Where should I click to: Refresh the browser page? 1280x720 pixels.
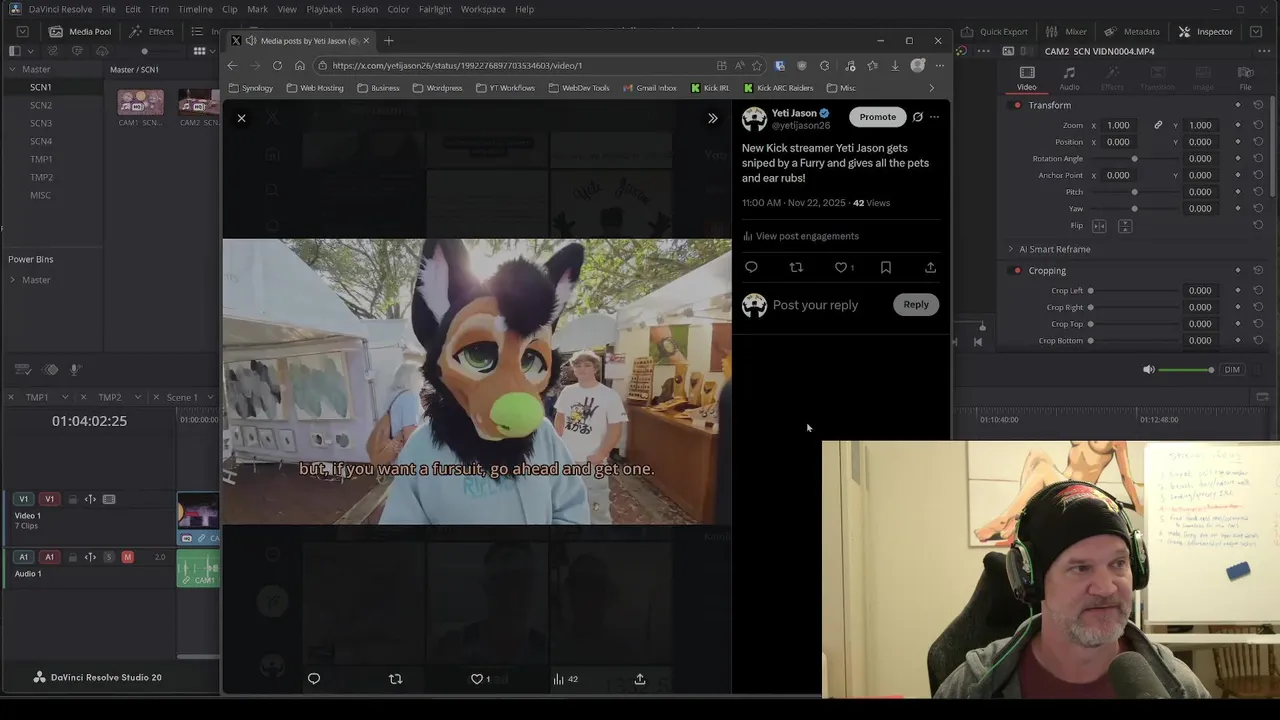(x=277, y=66)
